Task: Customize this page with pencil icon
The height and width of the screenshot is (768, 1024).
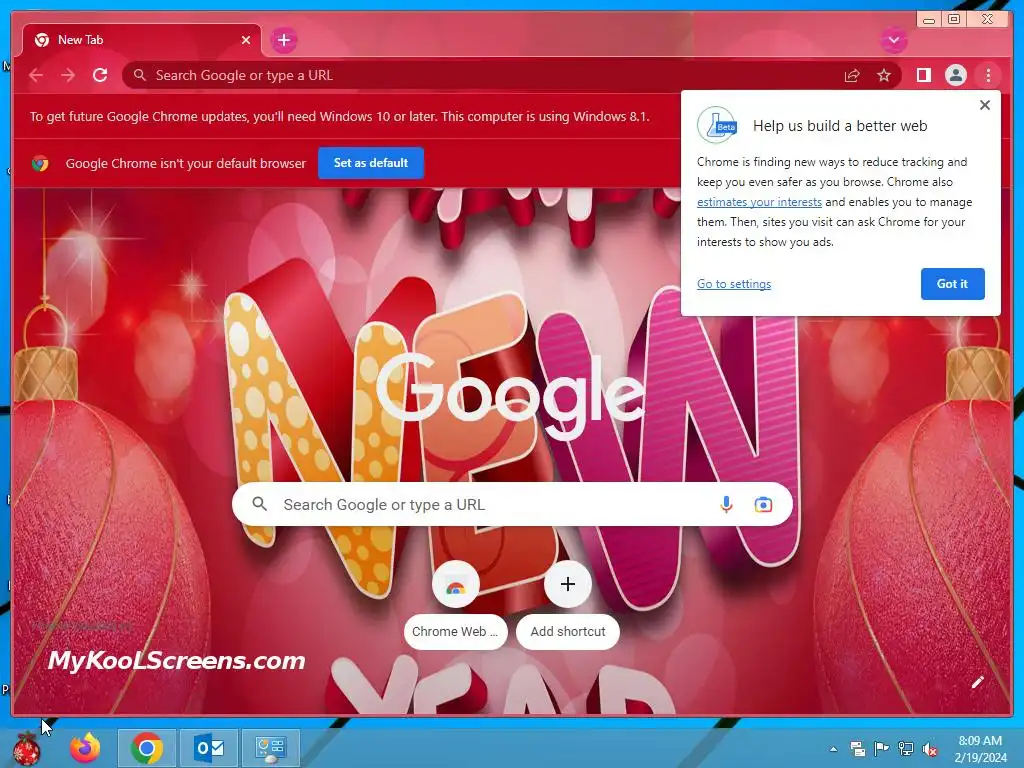Action: tap(977, 682)
